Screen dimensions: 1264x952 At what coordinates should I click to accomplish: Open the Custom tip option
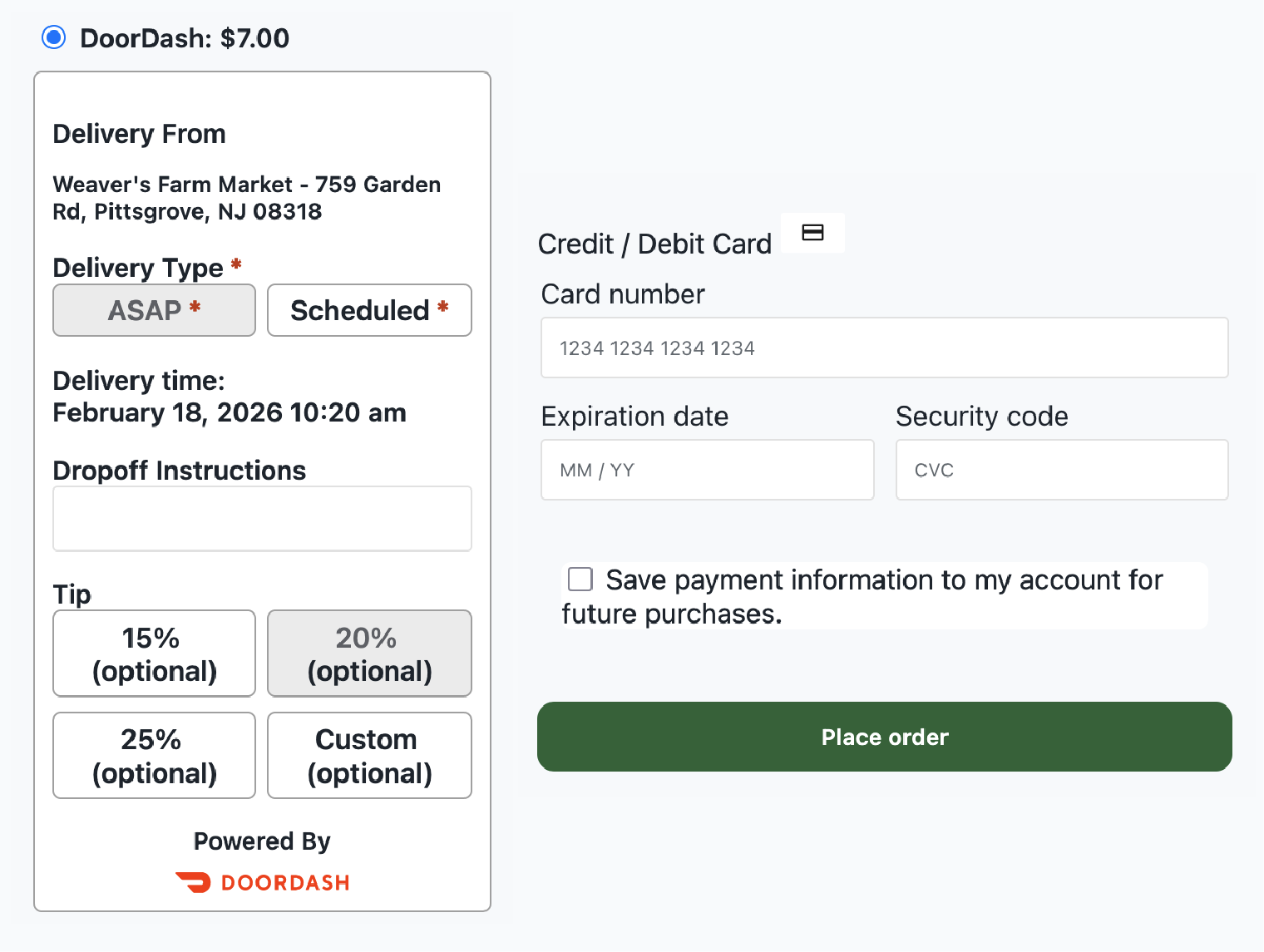click(x=368, y=755)
